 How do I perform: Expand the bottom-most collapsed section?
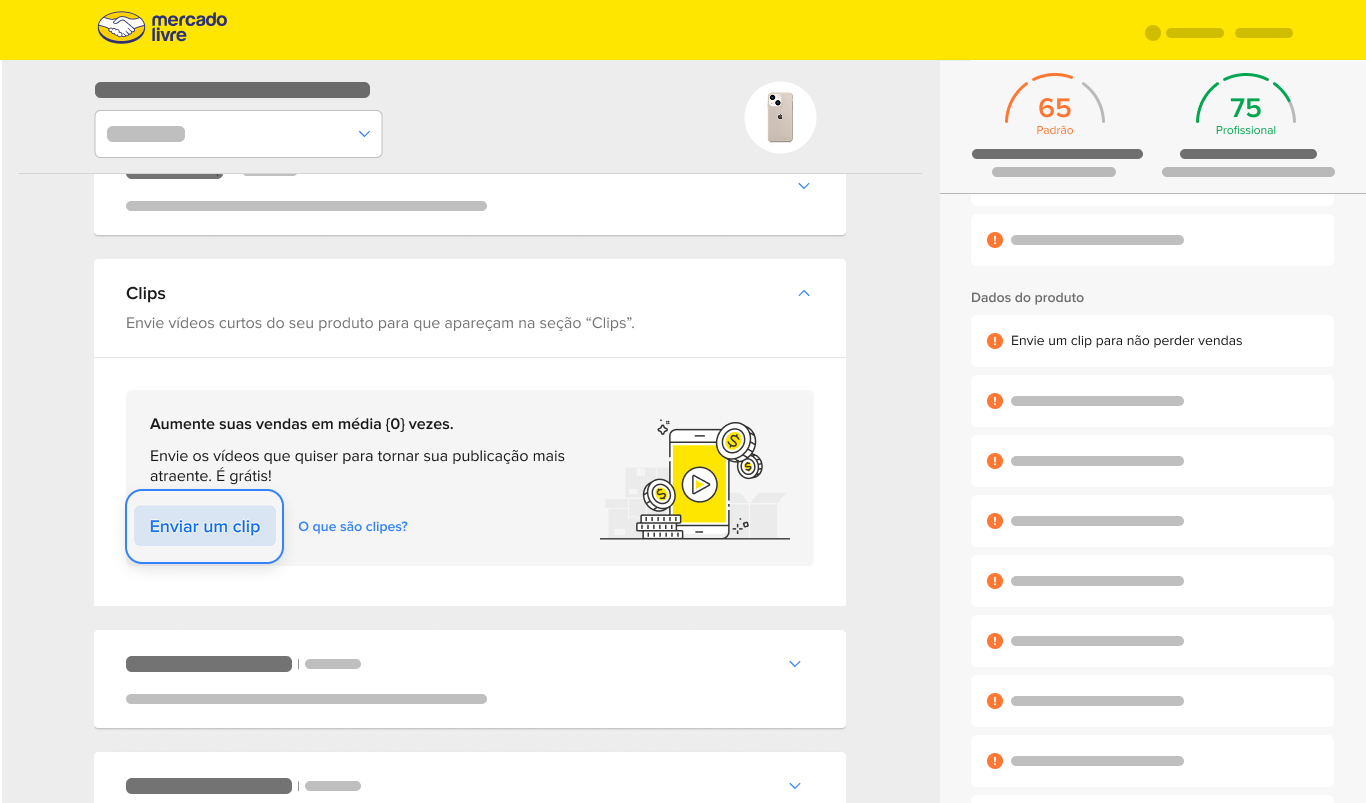click(795, 786)
